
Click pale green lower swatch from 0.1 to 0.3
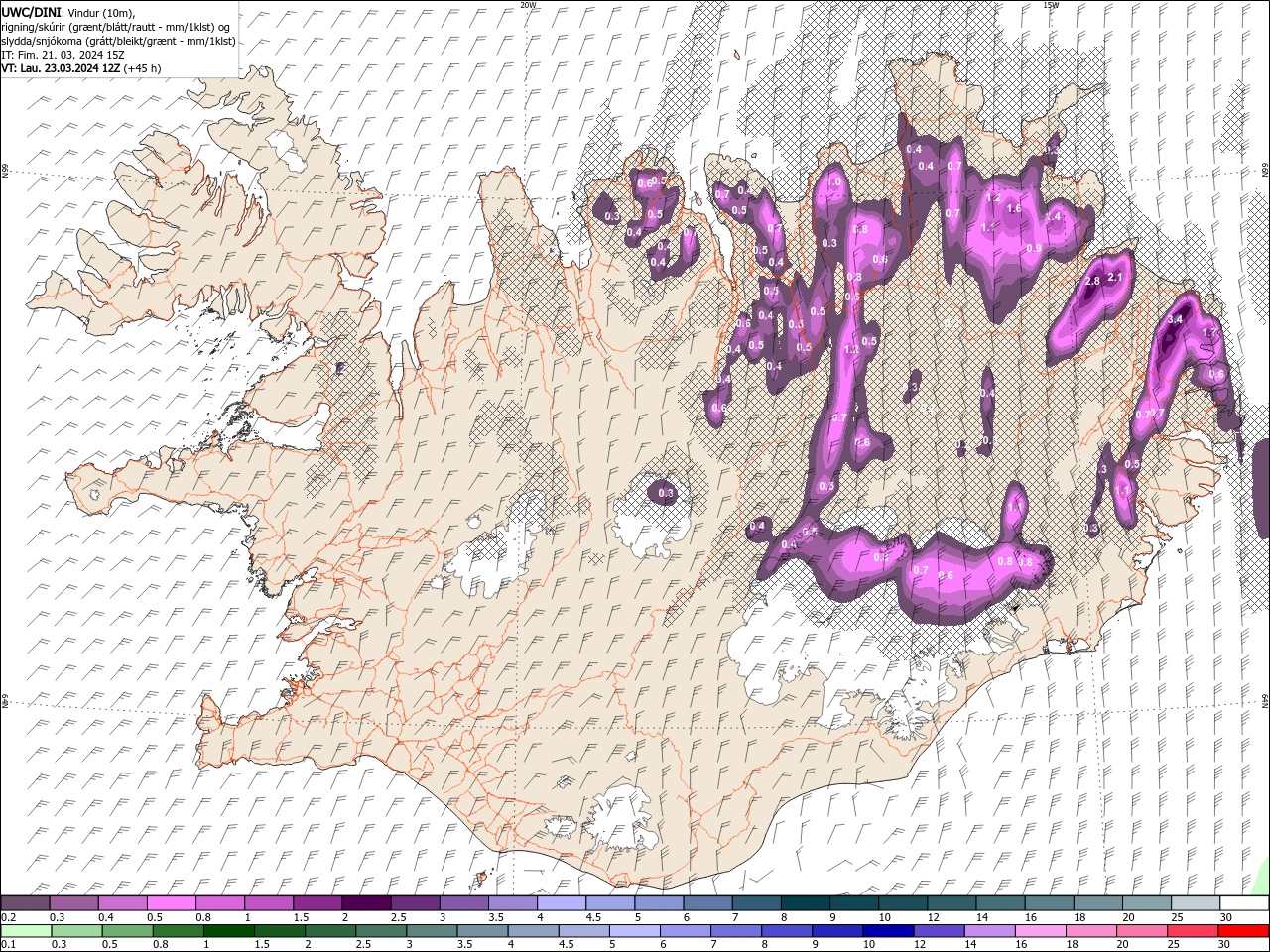coord(26,931)
